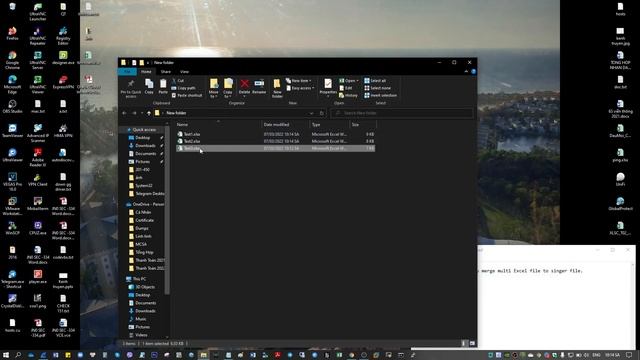This screenshot has height=360, width=640.
Task: Go up one level with up arrow
Action: pos(149,113)
